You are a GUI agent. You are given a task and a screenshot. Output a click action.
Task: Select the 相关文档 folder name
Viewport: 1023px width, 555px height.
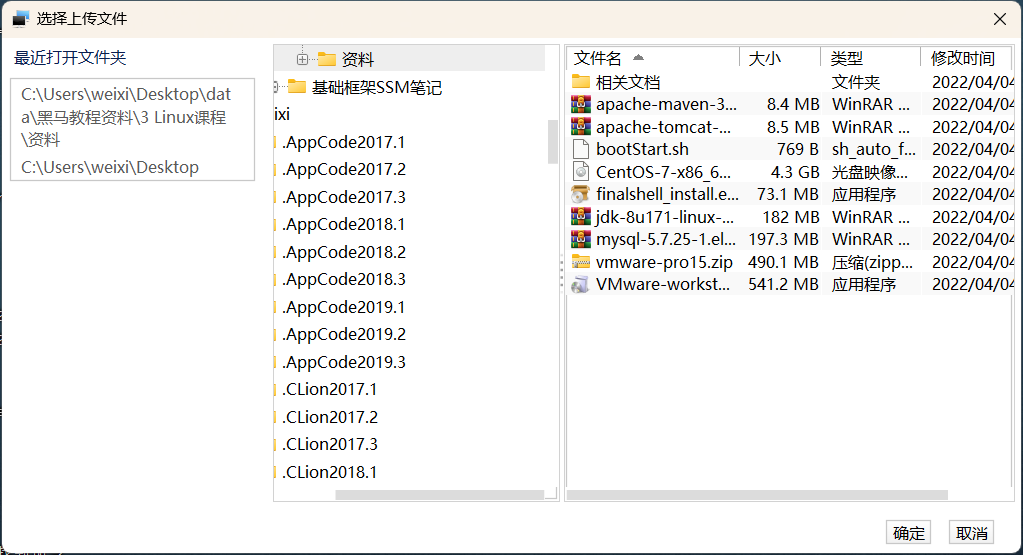[x=628, y=82]
